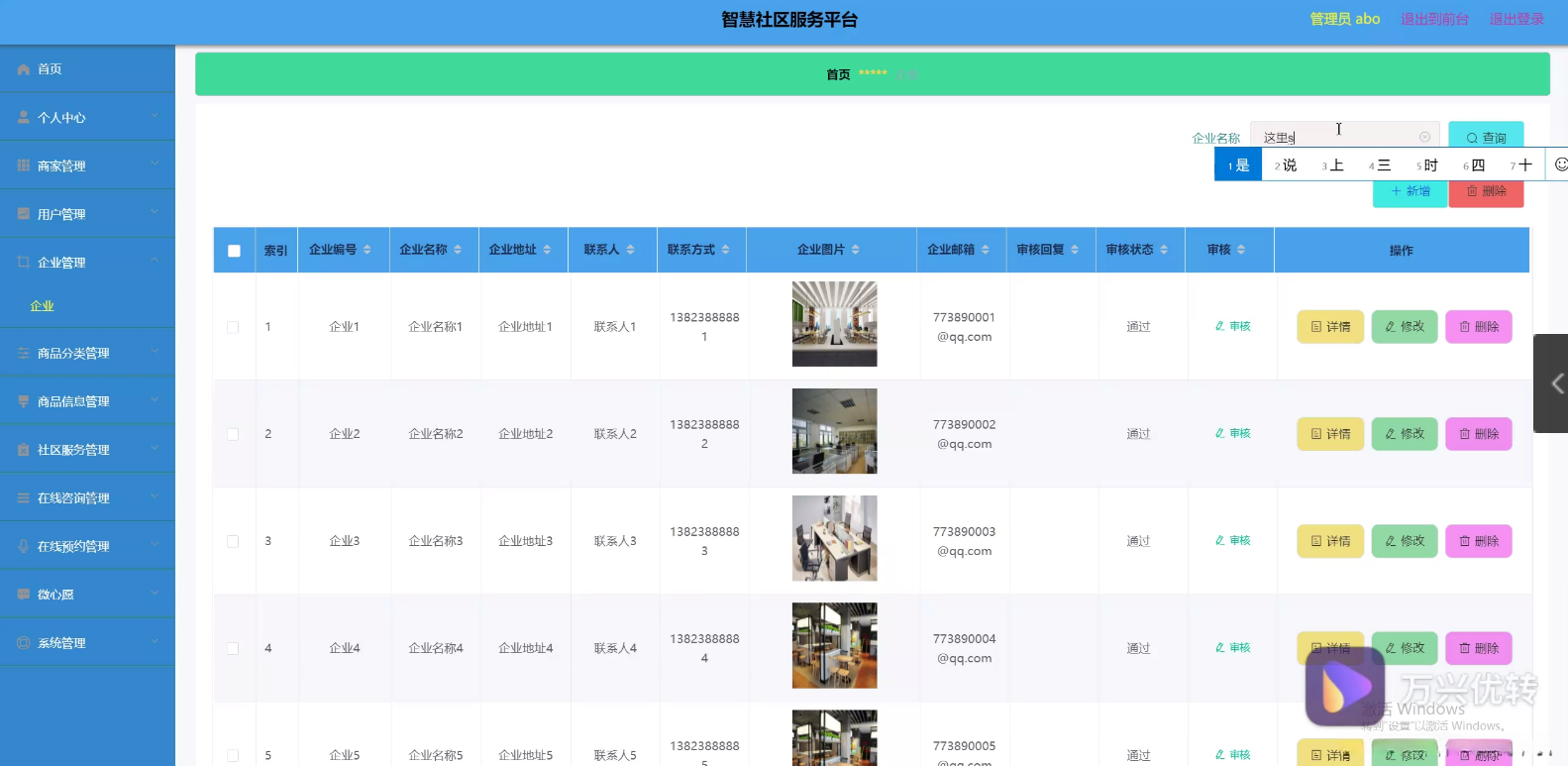The height and width of the screenshot is (766, 1568).
Task: Check the checkbox for row 企业2
Action: click(233, 434)
